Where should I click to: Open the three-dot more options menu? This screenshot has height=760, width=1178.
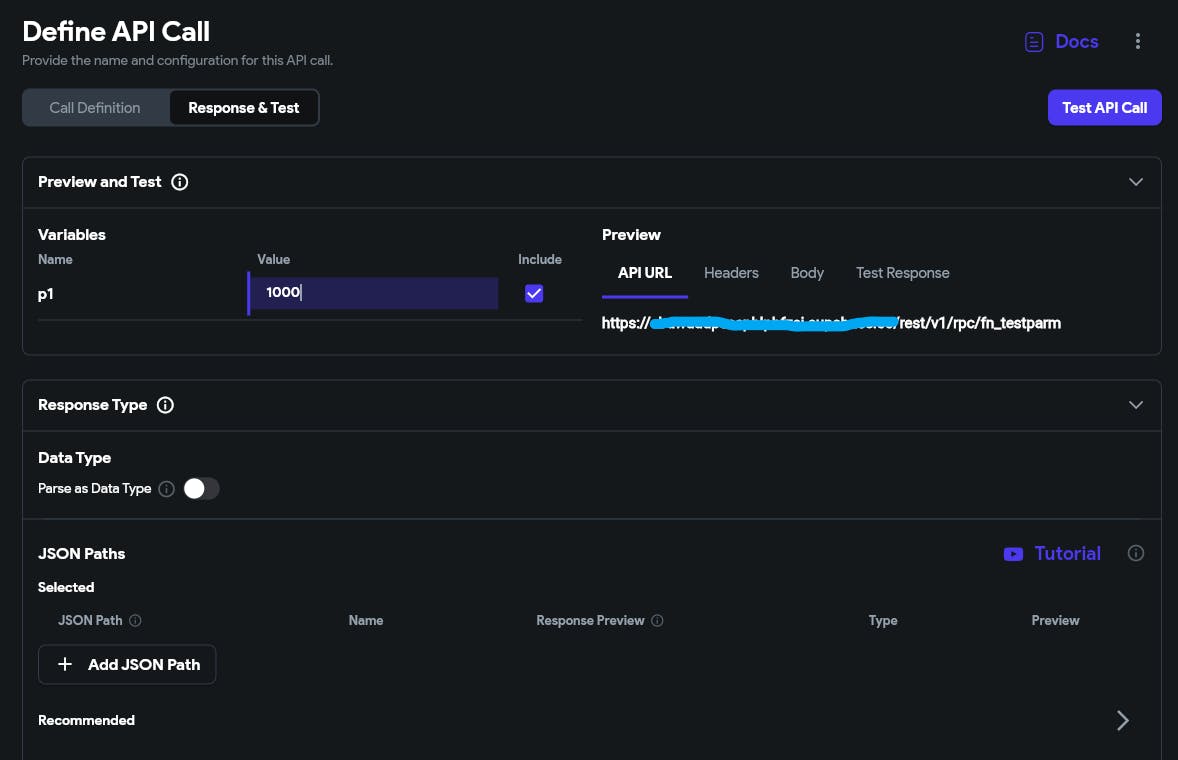(x=1137, y=42)
